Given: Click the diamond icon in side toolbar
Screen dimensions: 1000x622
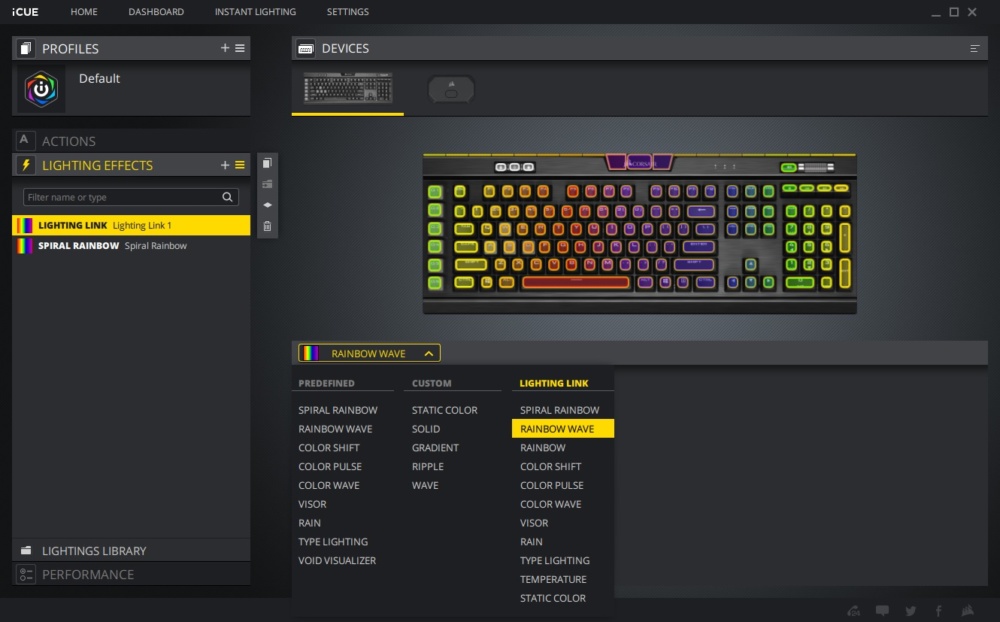Looking at the screenshot, I should (x=267, y=205).
